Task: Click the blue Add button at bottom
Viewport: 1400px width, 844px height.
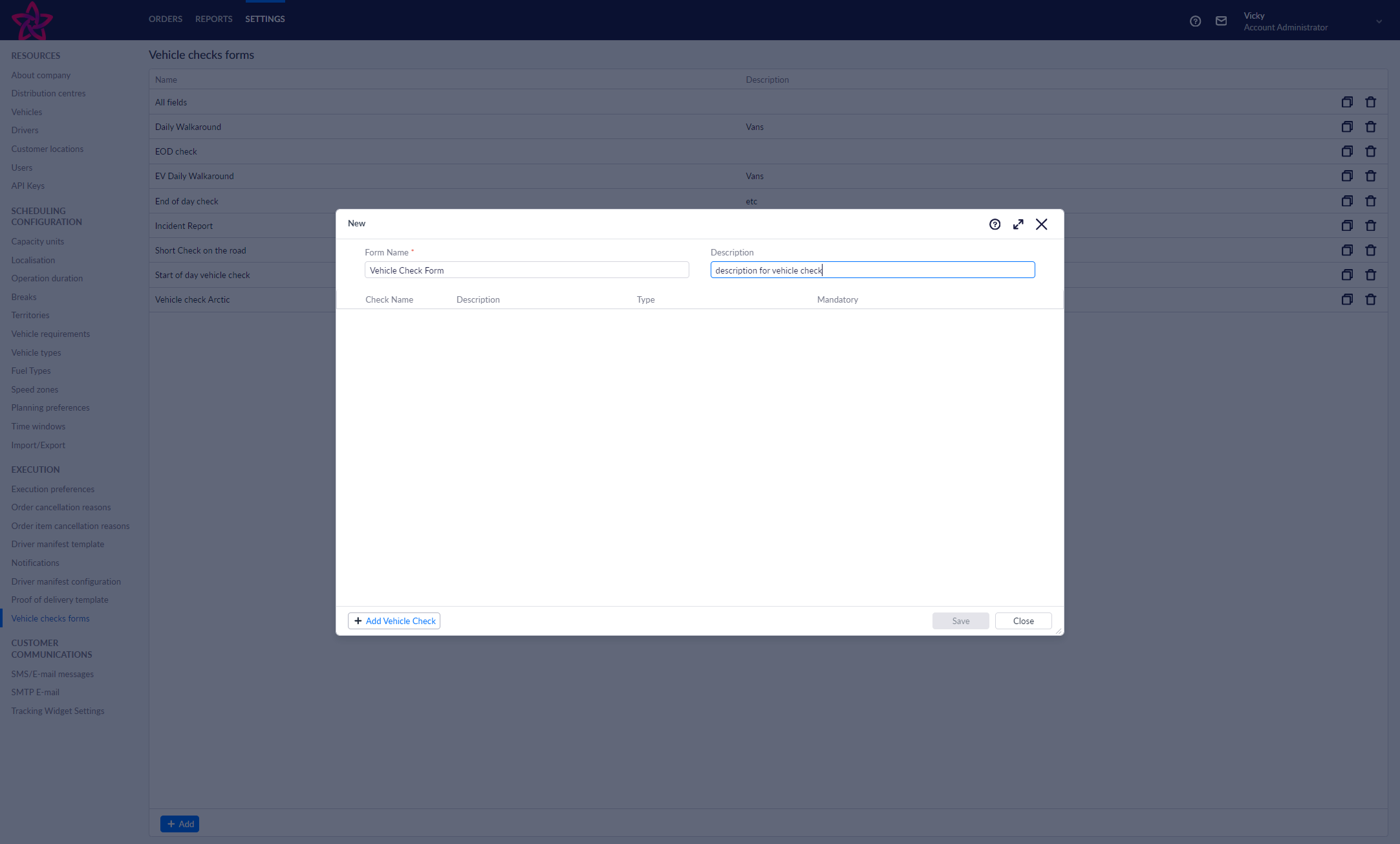Action: tap(180, 824)
